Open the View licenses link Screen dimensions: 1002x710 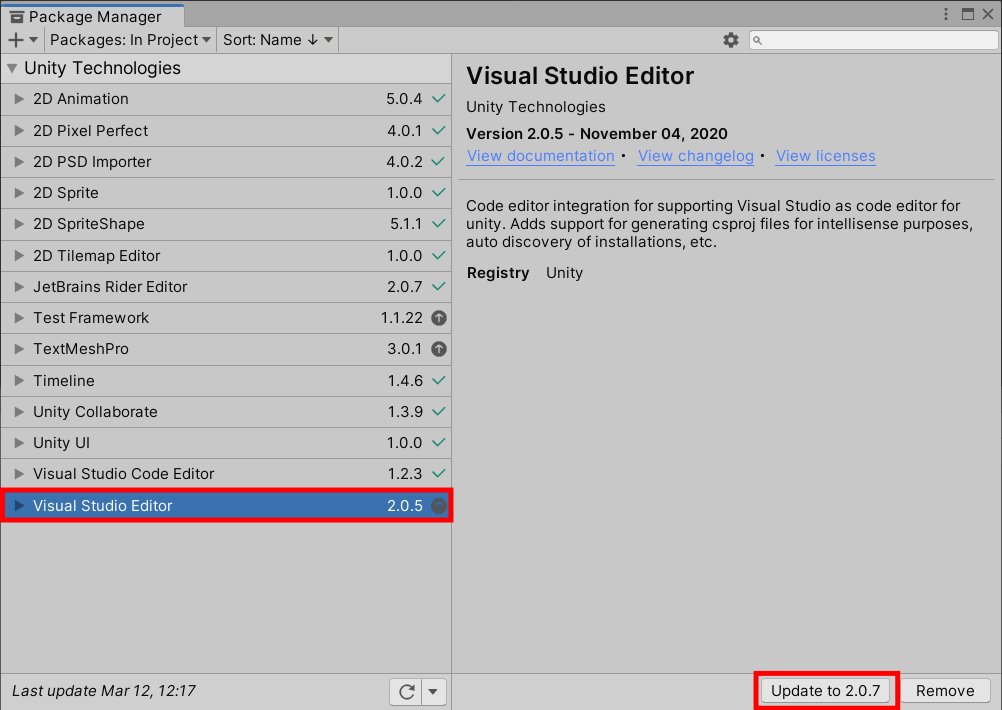point(826,156)
